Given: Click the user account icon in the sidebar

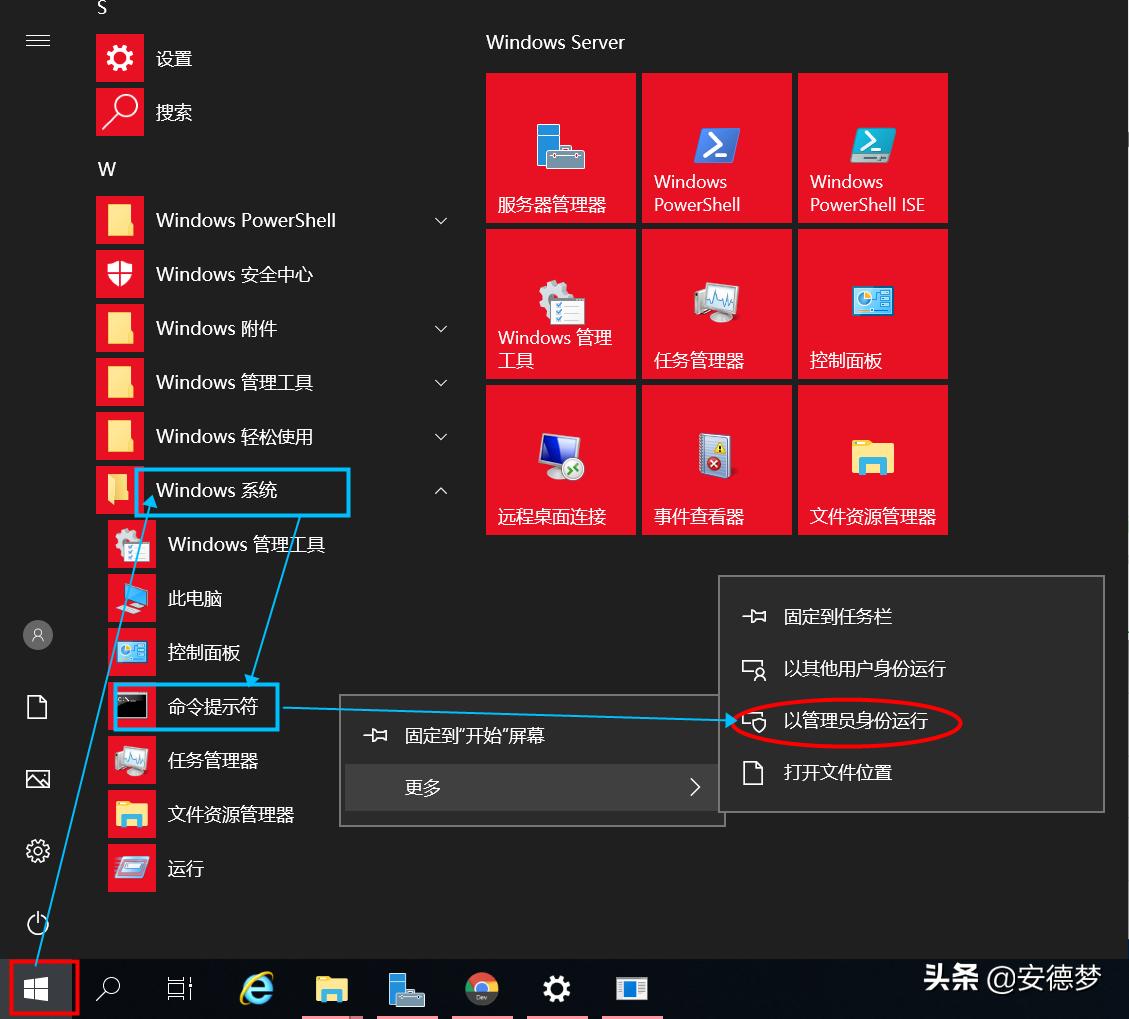Looking at the screenshot, I should (x=37, y=634).
